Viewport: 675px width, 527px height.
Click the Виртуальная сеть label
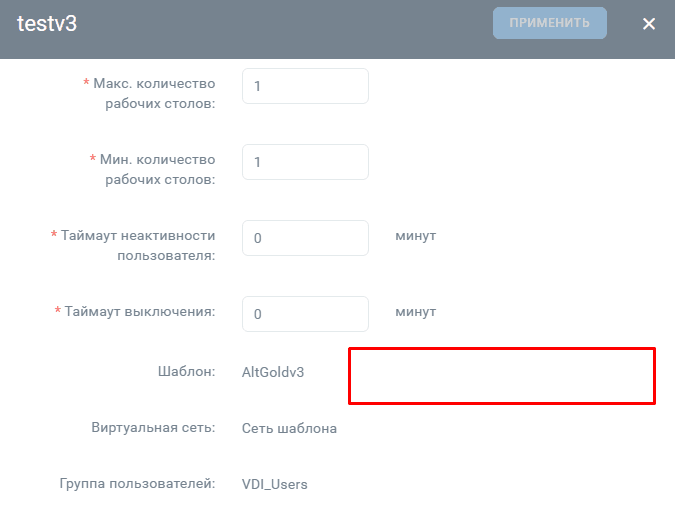point(153,428)
